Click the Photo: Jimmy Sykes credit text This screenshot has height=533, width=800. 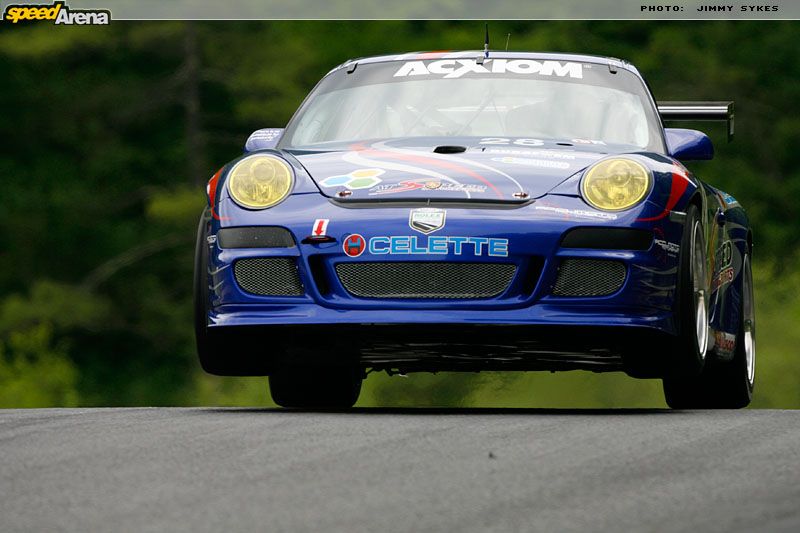(x=709, y=9)
